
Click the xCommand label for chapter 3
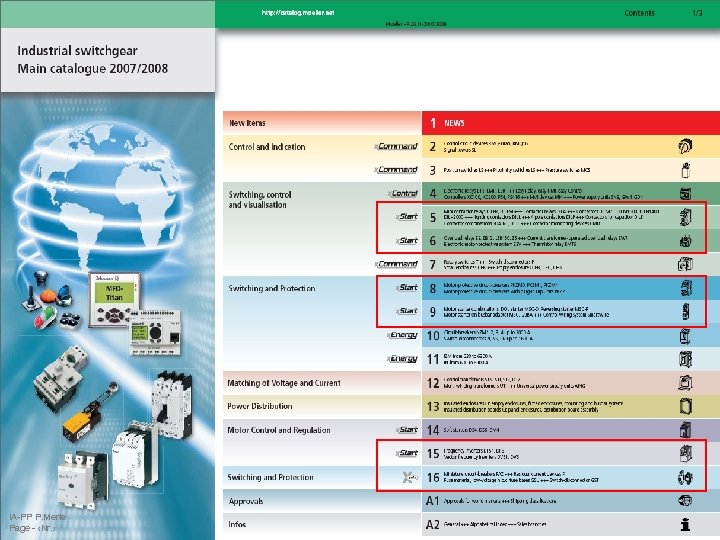[396, 170]
